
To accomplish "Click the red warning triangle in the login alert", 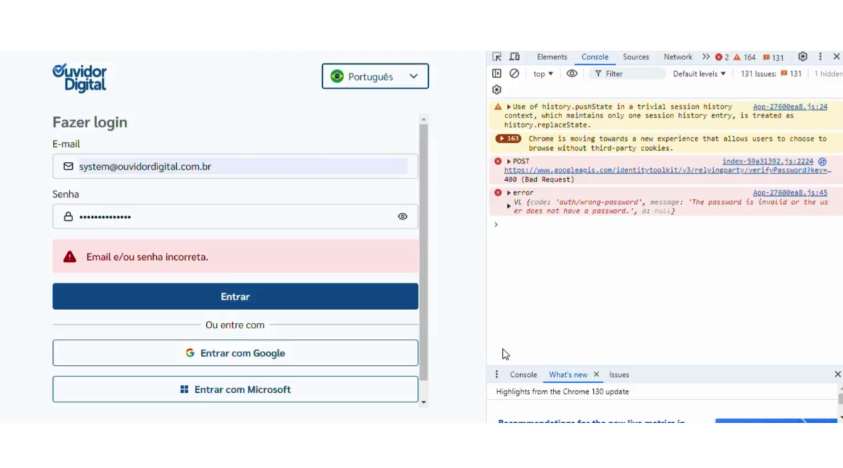I will pos(70,257).
